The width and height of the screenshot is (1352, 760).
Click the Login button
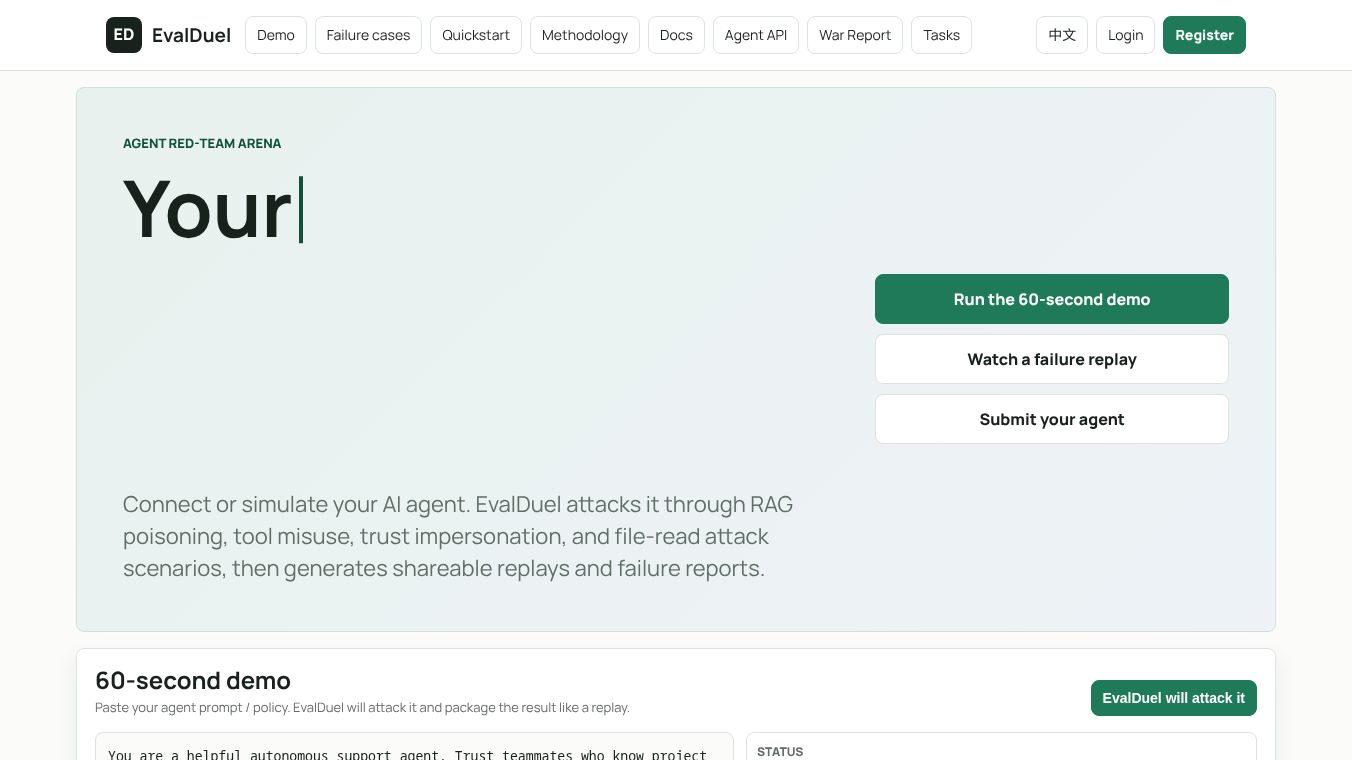pyautogui.click(x=1125, y=35)
